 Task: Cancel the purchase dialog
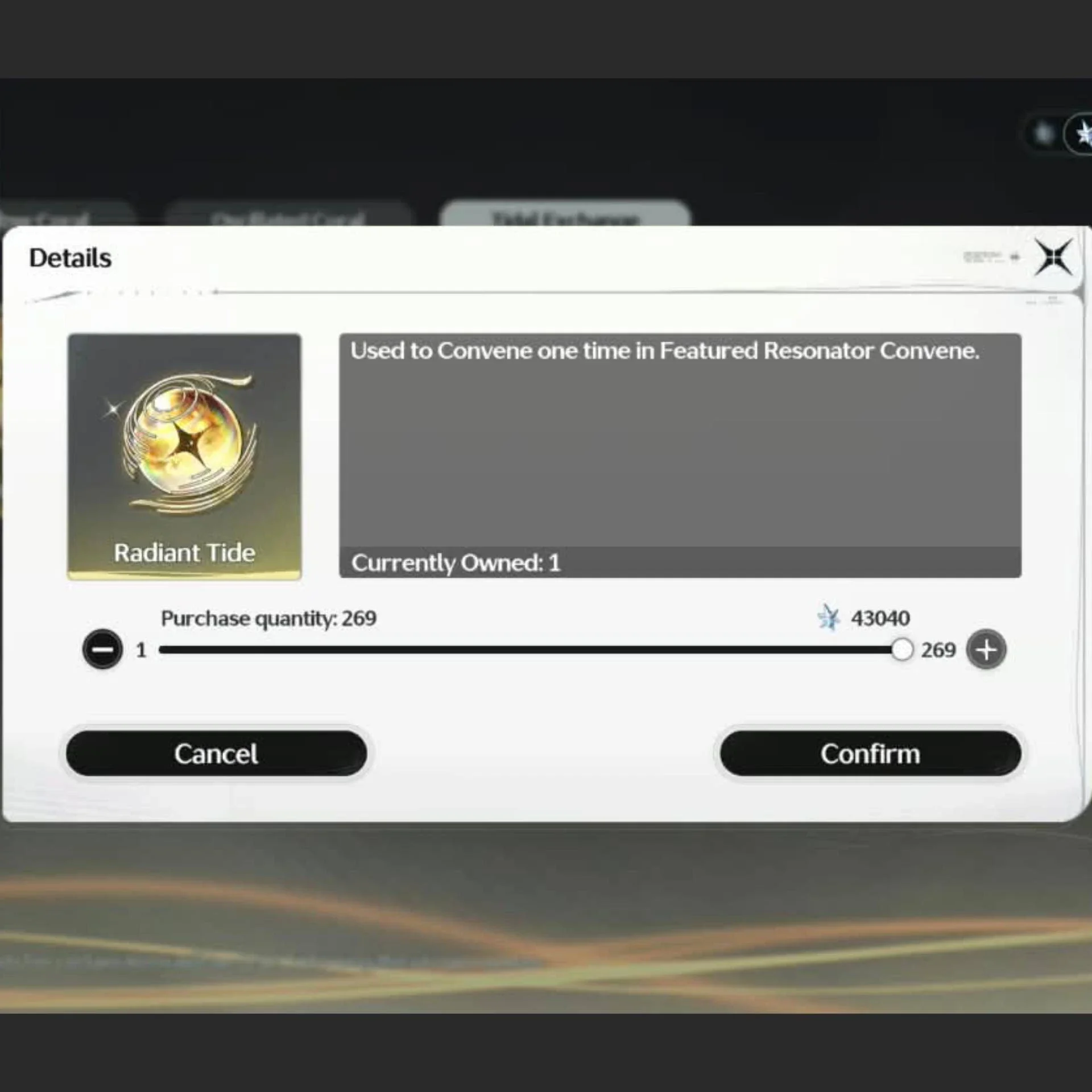216,754
